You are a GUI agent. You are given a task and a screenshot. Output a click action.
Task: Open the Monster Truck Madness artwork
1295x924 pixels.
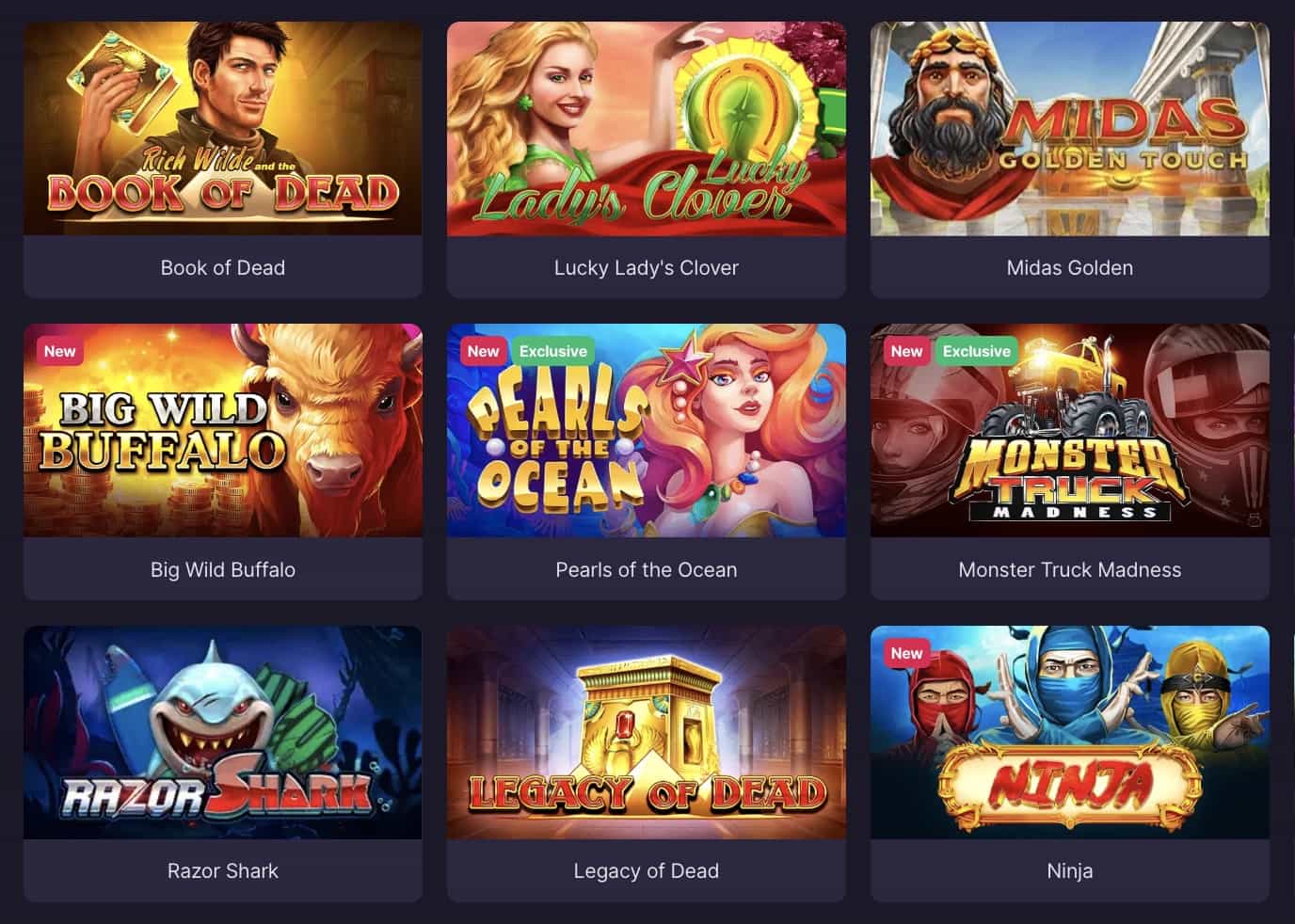point(1070,430)
